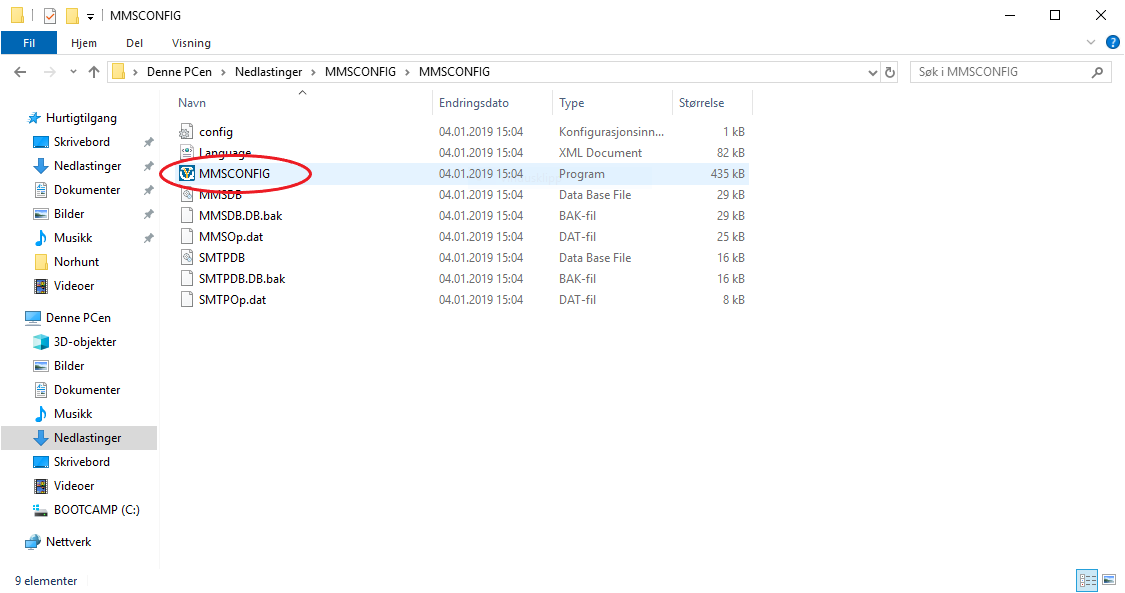Open Videoer under Denne PCen
Viewport: 1125px width, 593px height.
pos(74,486)
